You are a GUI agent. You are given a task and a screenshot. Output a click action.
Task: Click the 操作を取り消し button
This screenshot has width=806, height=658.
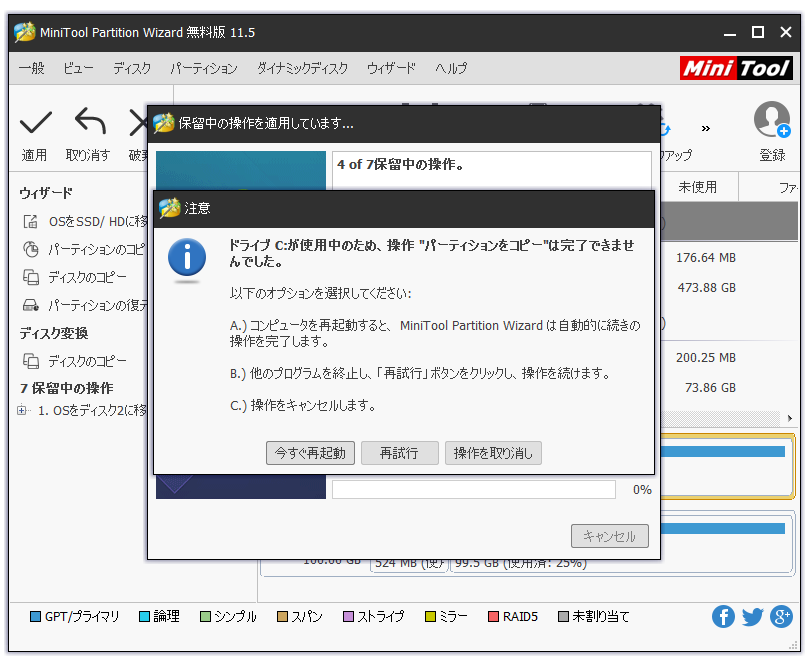493,453
